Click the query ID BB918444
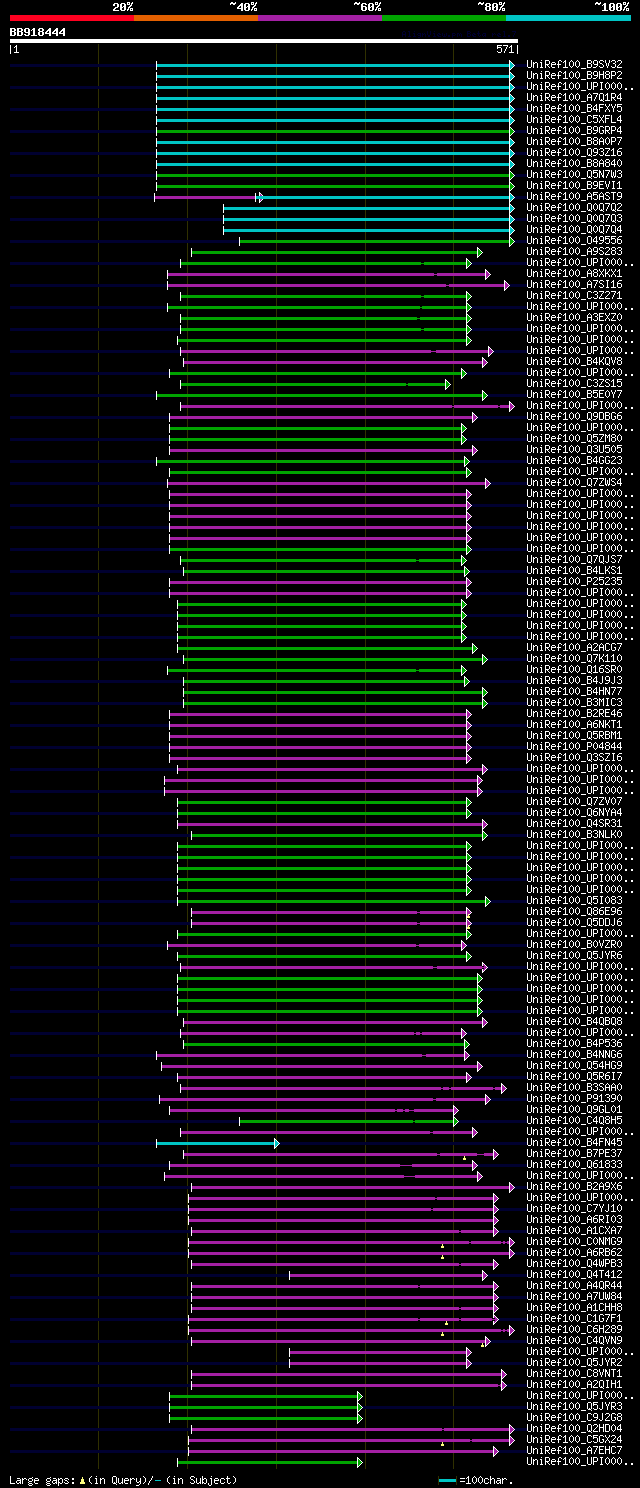Screen dimensions: 640x1488 [x=38, y=32]
